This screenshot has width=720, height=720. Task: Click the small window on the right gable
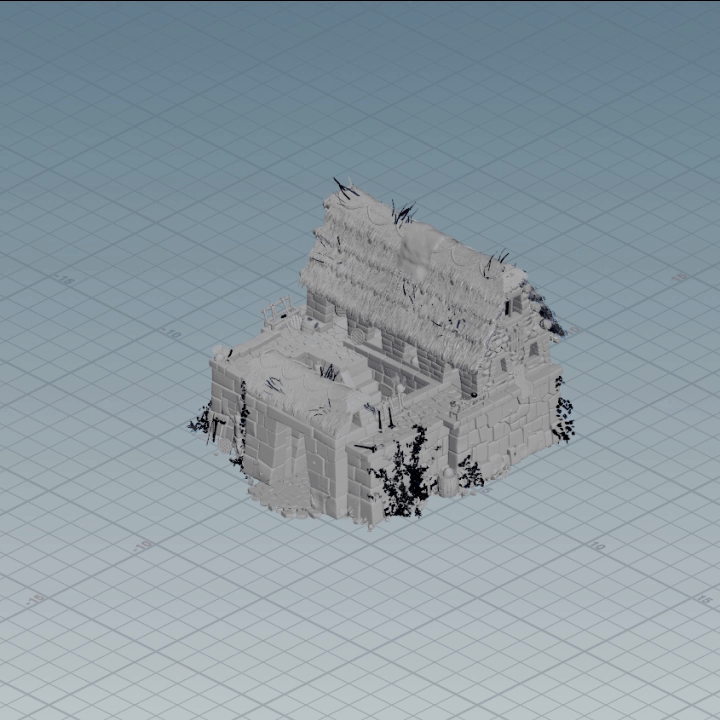coord(533,350)
